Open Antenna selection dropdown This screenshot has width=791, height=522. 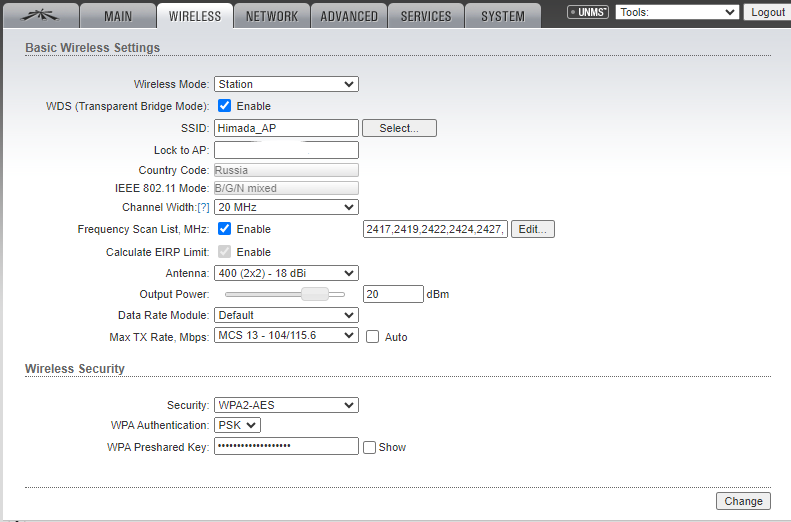[286, 273]
